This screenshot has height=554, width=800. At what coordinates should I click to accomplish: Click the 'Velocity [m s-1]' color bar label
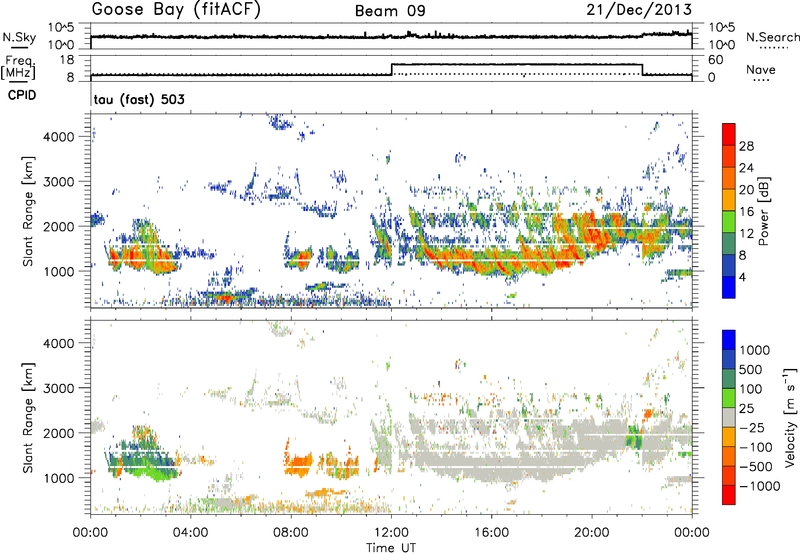pos(790,417)
